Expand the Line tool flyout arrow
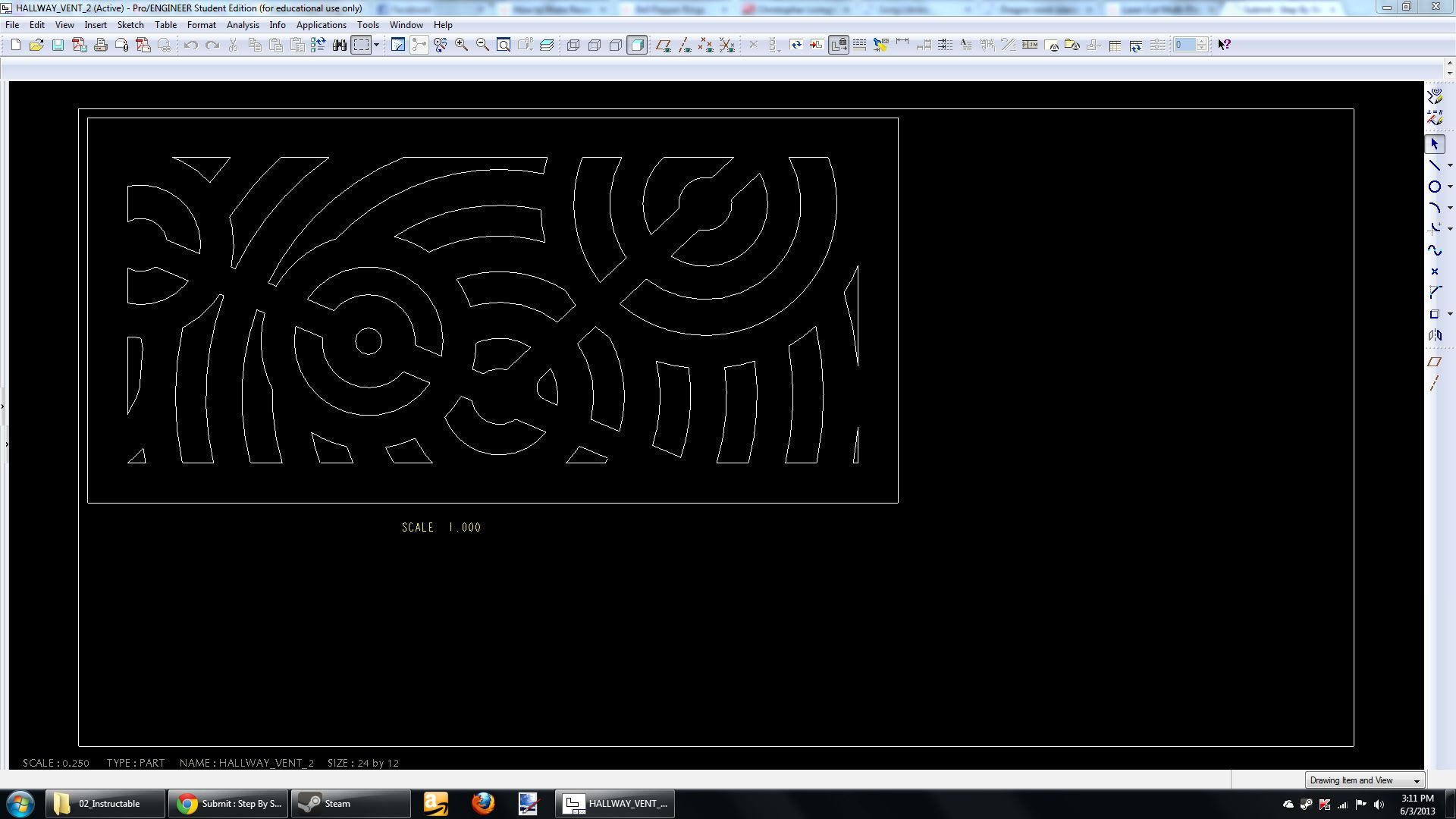Viewport: 1456px width, 819px height. point(1450,165)
